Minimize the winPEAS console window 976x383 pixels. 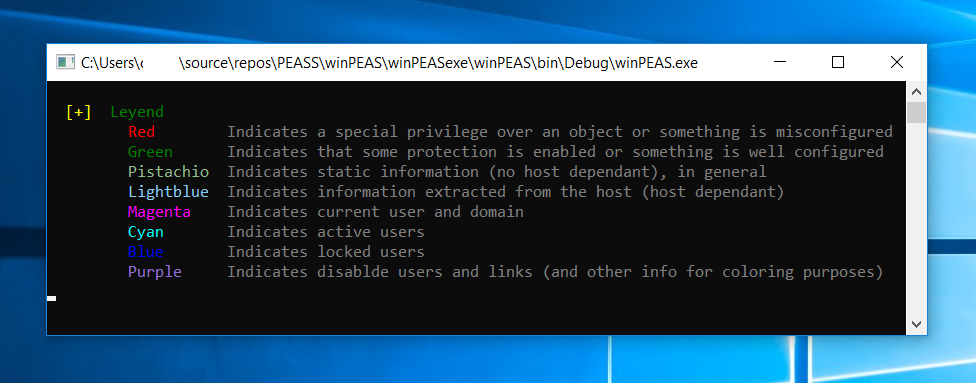point(780,62)
